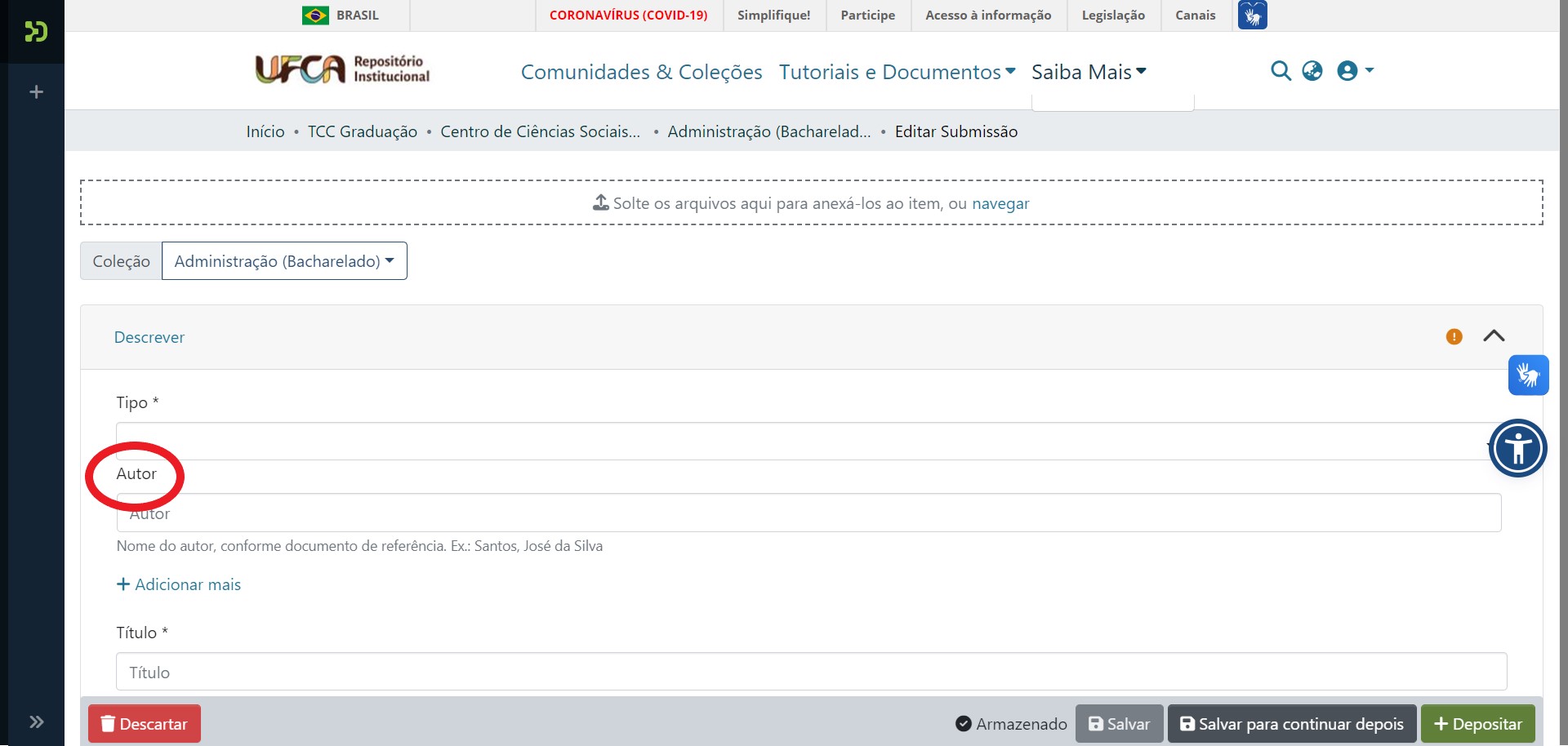Start a new submission with the plus icon
This screenshot has width=1568, height=746.
(36, 92)
